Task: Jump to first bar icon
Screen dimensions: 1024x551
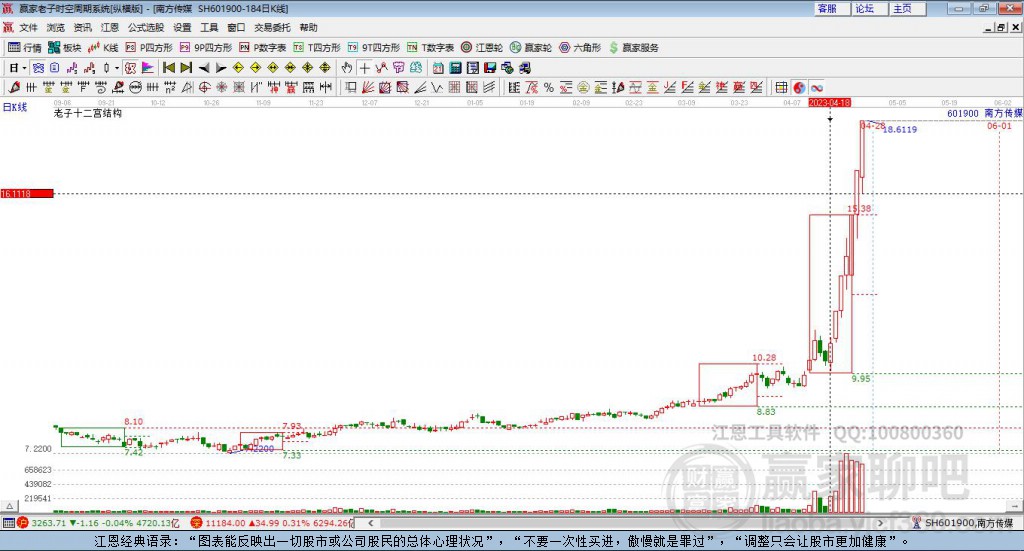Action: pyautogui.click(x=169, y=68)
